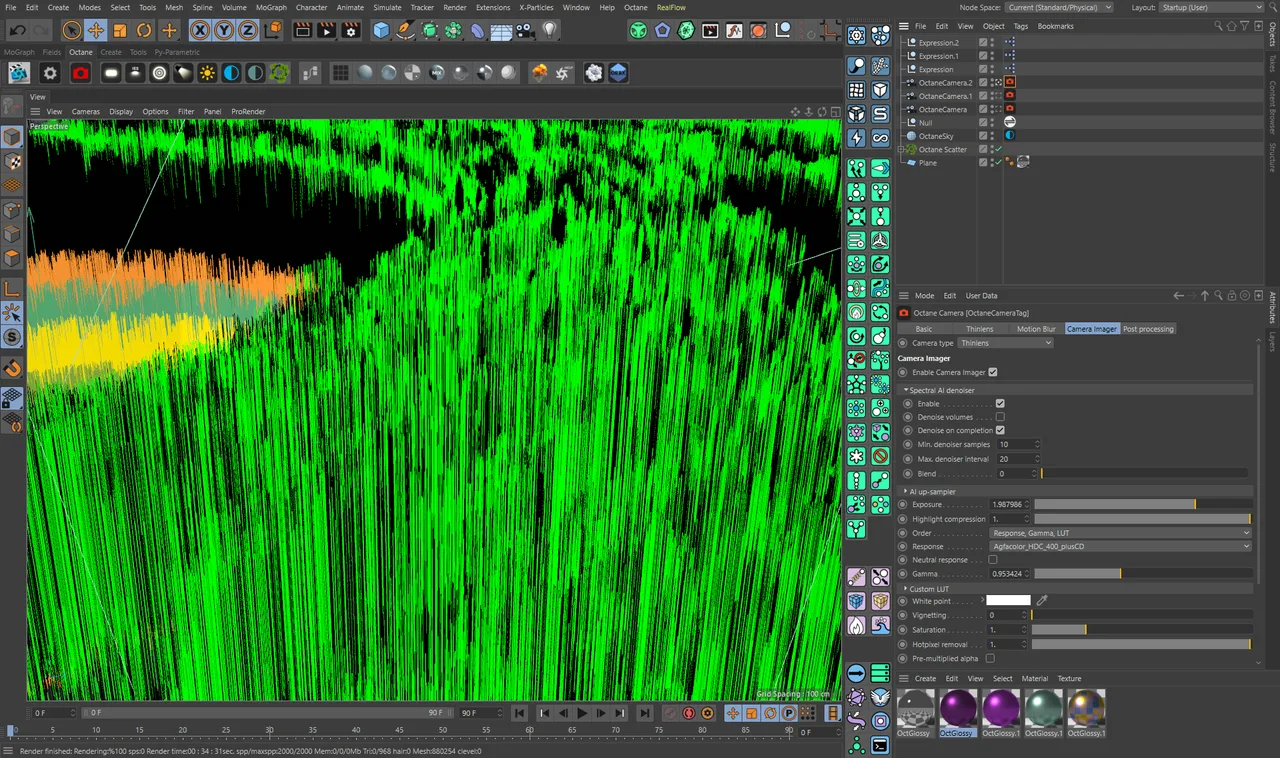1280x758 pixels.
Task: Open Octane Live Viewer window icon
Action: (18, 73)
